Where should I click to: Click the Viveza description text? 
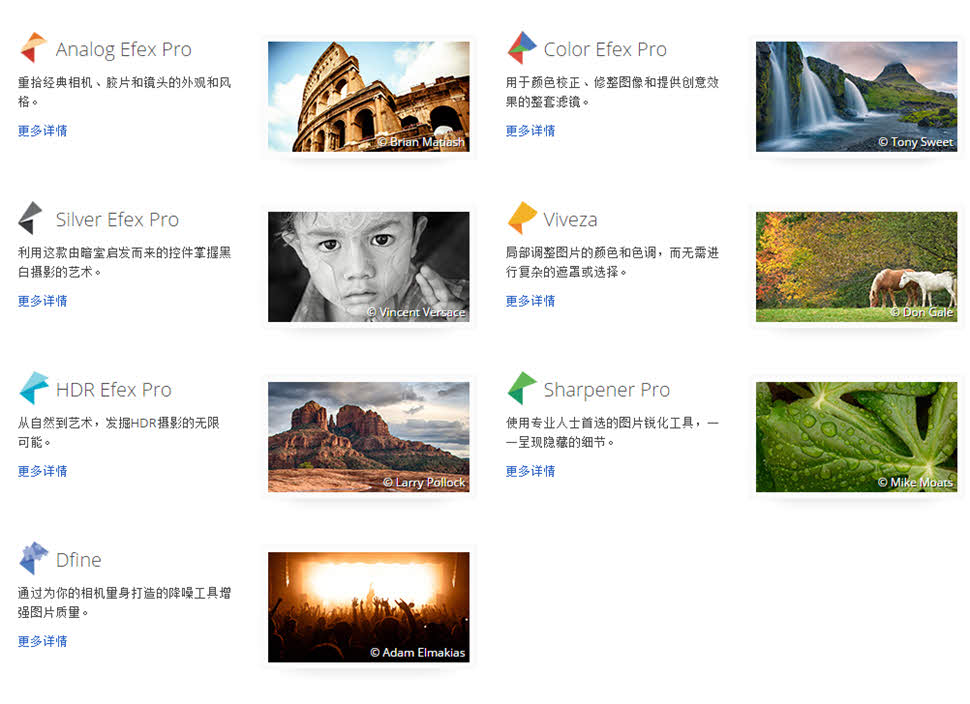(612, 262)
